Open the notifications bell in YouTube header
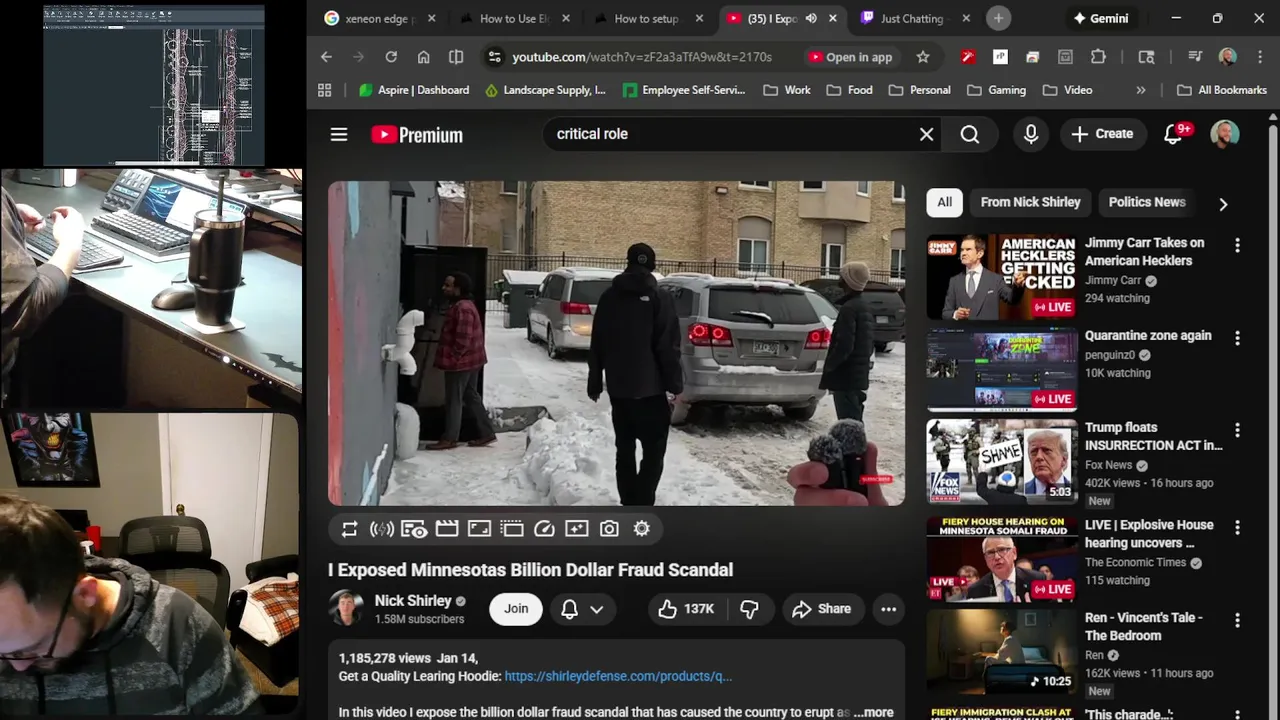The height and width of the screenshot is (720, 1280). point(1174,134)
